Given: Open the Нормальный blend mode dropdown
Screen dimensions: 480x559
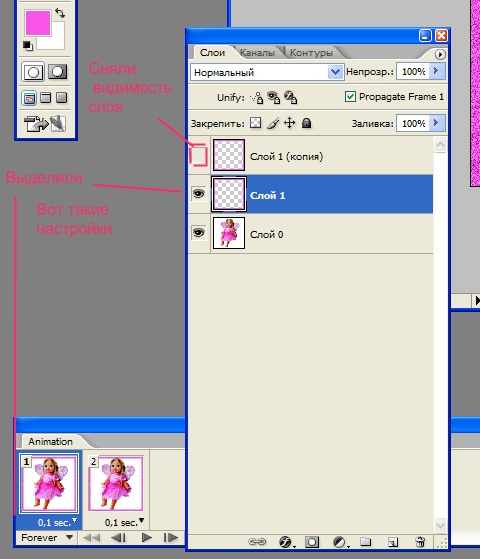Looking at the screenshot, I should (266, 72).
